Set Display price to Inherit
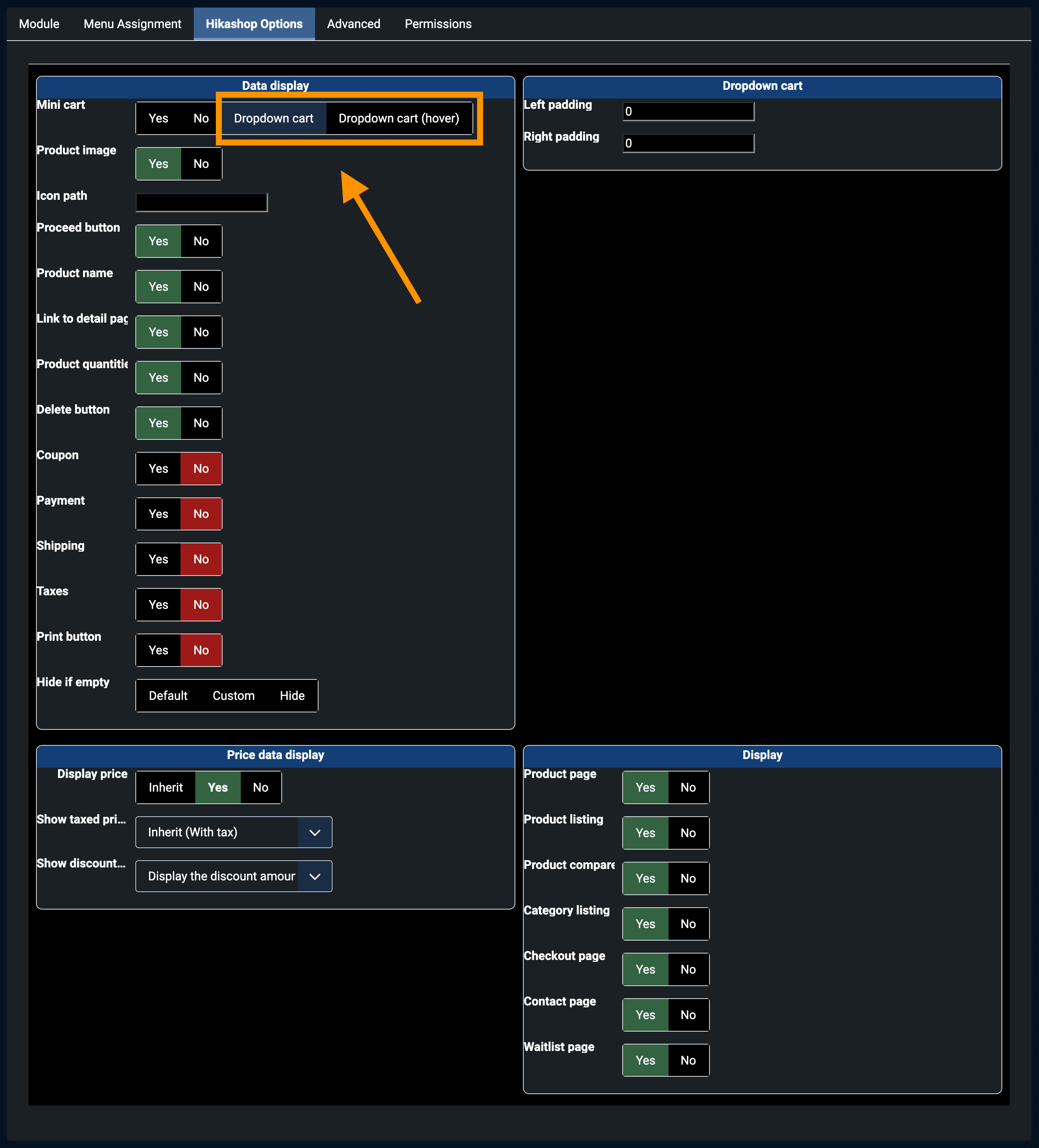 pyautogui.click(x=165, y=787)
